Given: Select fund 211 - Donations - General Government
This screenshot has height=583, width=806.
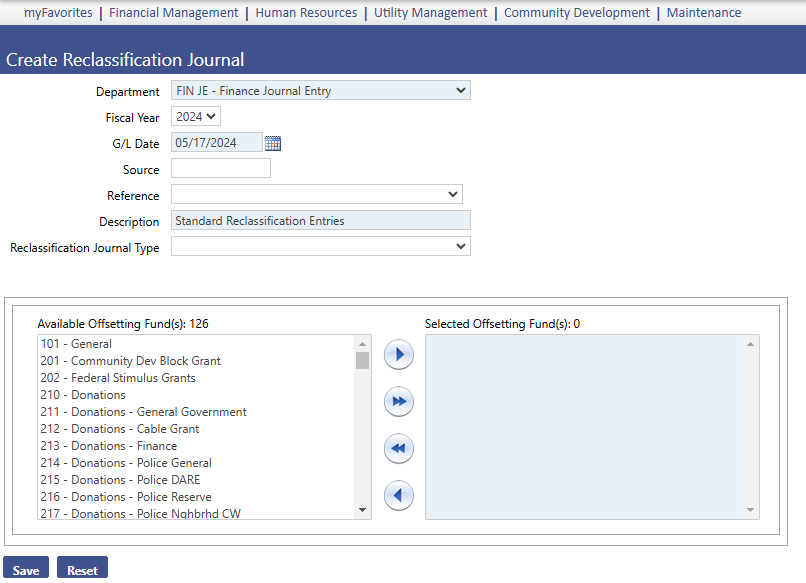Looking at the screenshot, I should tap(196, 412).
